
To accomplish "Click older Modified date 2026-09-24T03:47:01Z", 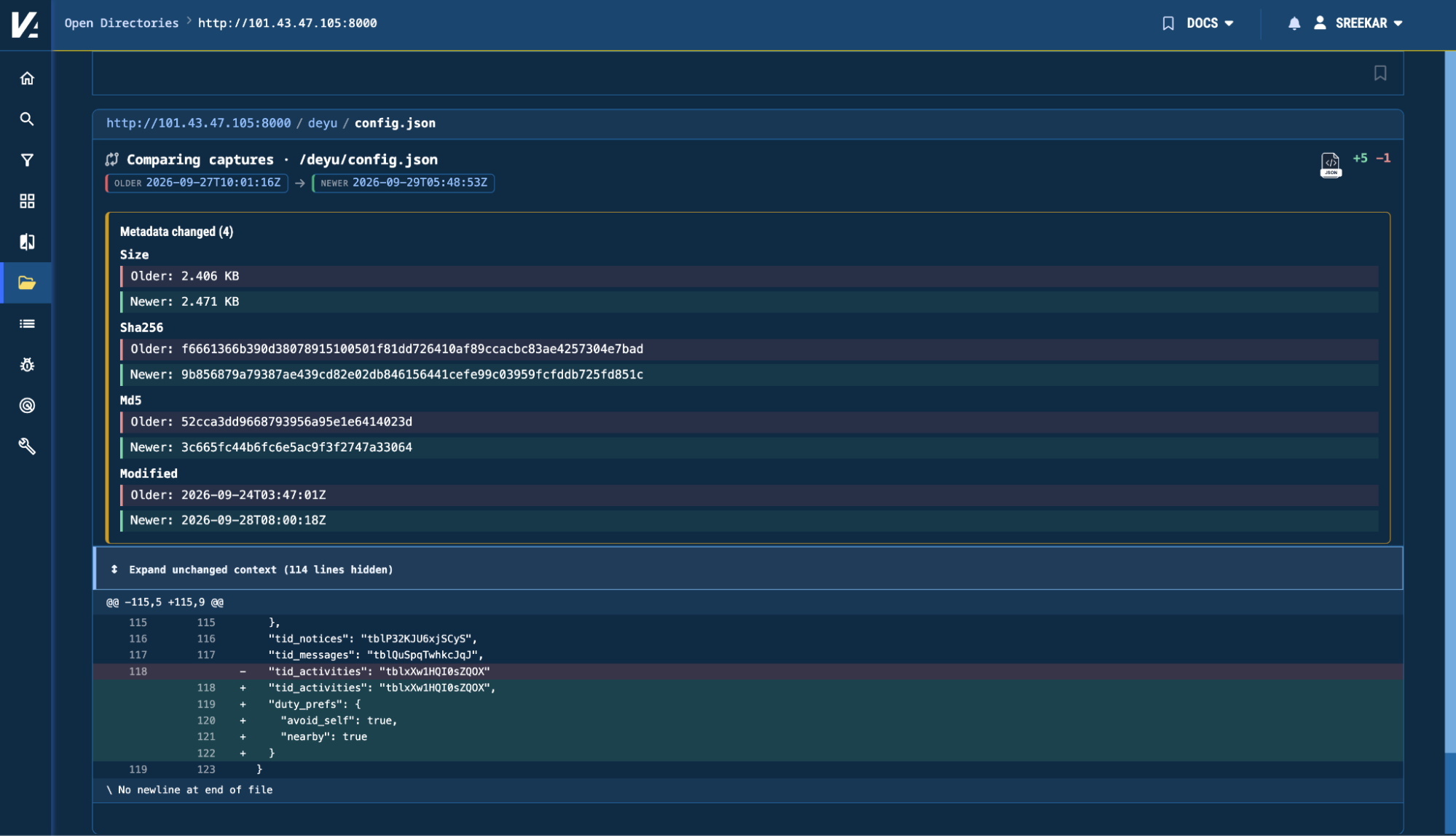I will 749,495.
